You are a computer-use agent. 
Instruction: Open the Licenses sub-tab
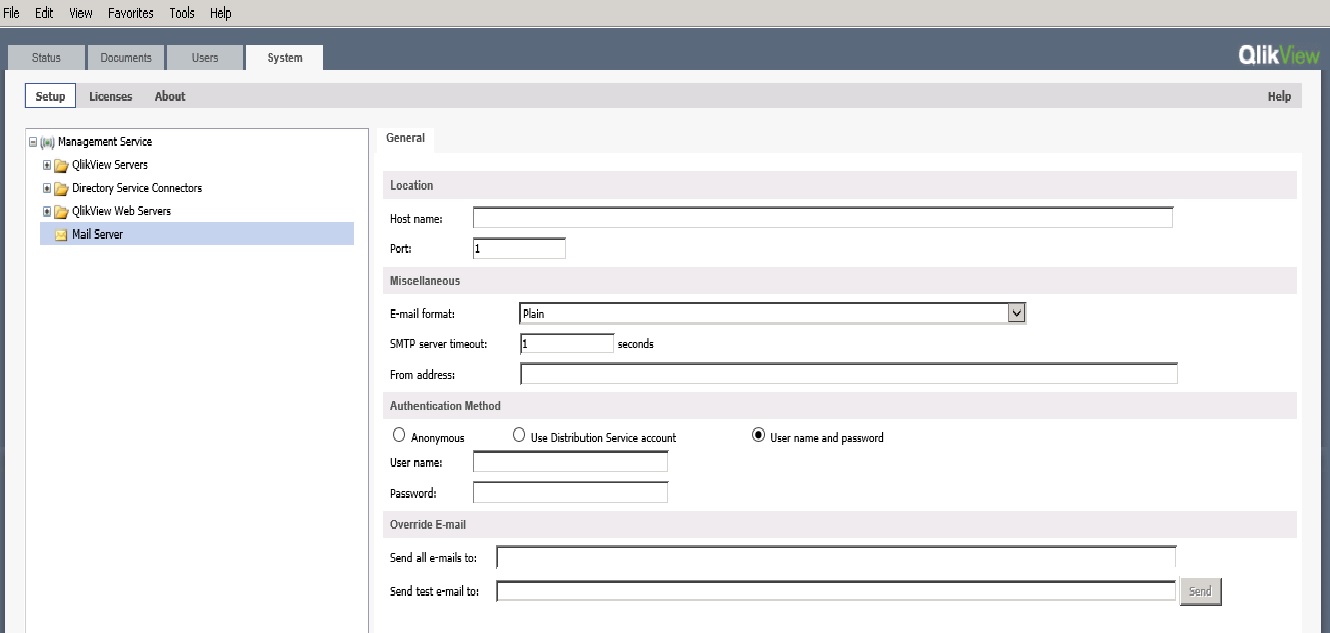[x=110, y=97]
